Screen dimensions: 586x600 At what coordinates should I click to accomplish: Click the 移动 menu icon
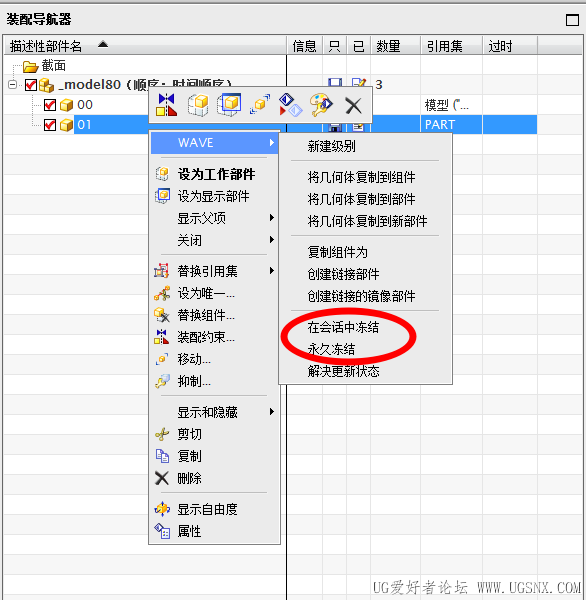tap(162, 359)
